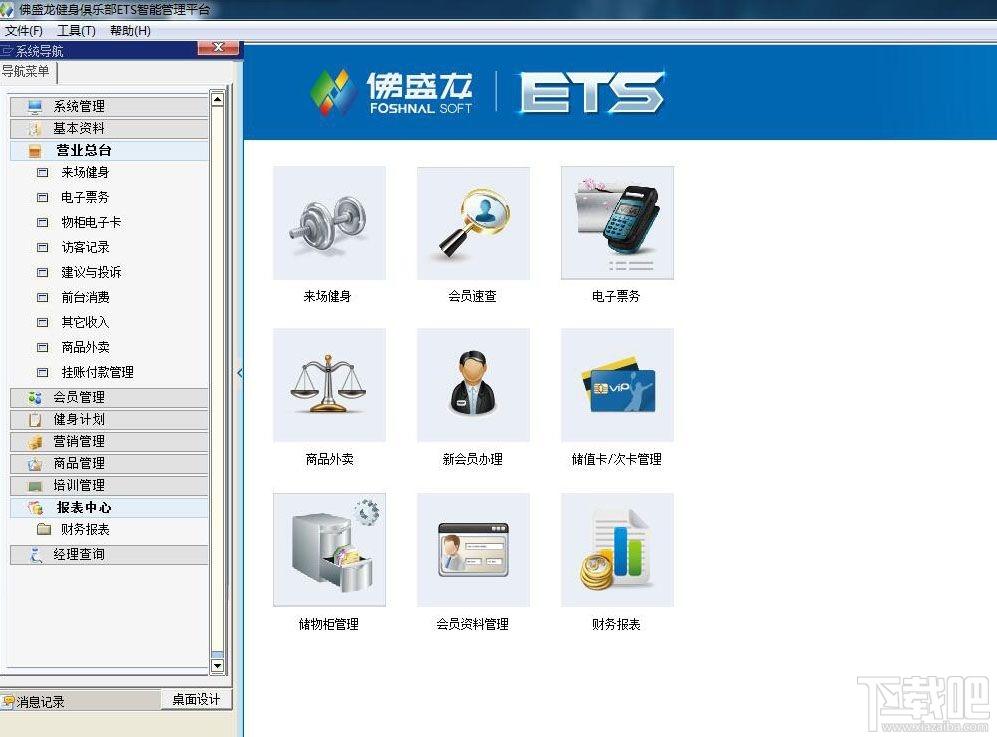The height and width of the screenshot is (737, 997).
Task: Click the 健身计划 clipboard icon
Action: (35, 420)
